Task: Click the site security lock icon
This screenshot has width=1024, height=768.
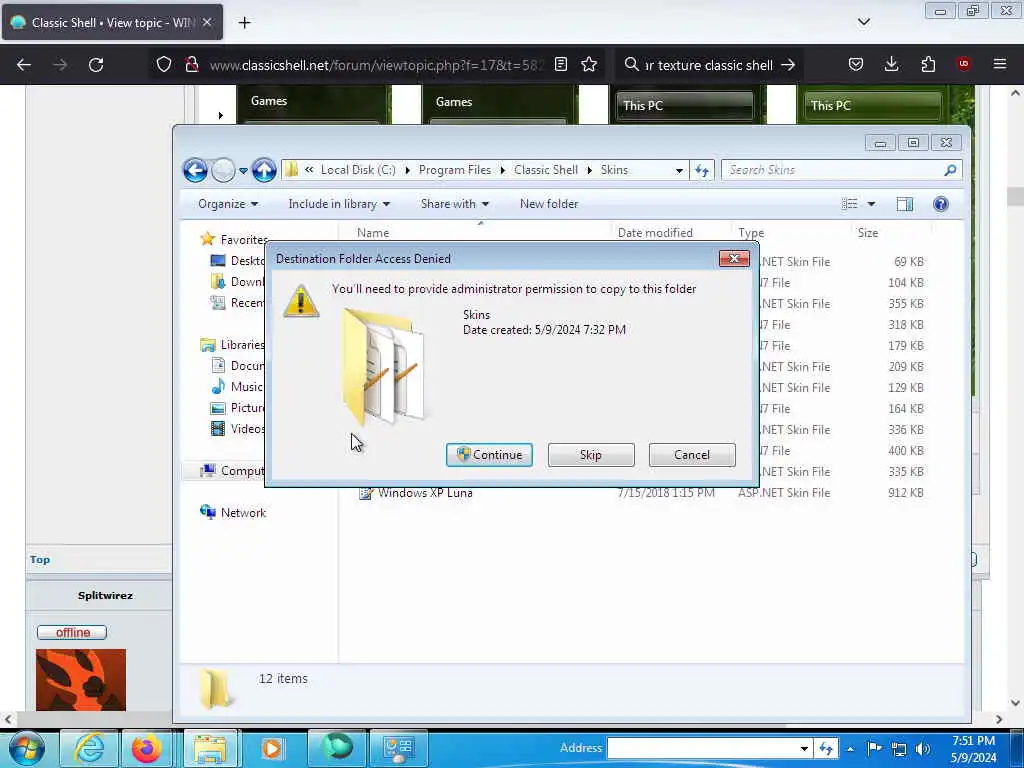Action: coord(191,65)
